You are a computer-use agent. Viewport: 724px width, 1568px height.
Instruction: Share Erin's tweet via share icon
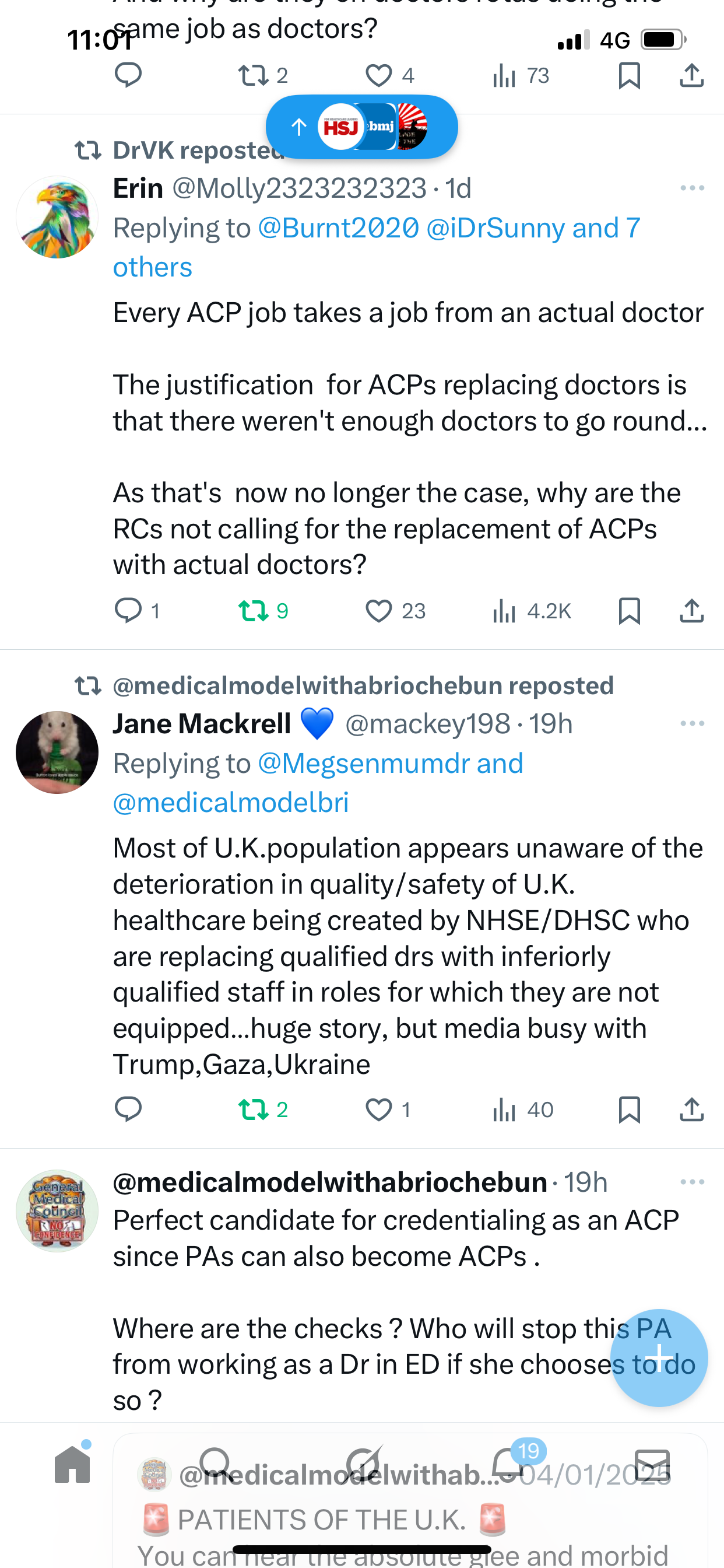point(692,611)
